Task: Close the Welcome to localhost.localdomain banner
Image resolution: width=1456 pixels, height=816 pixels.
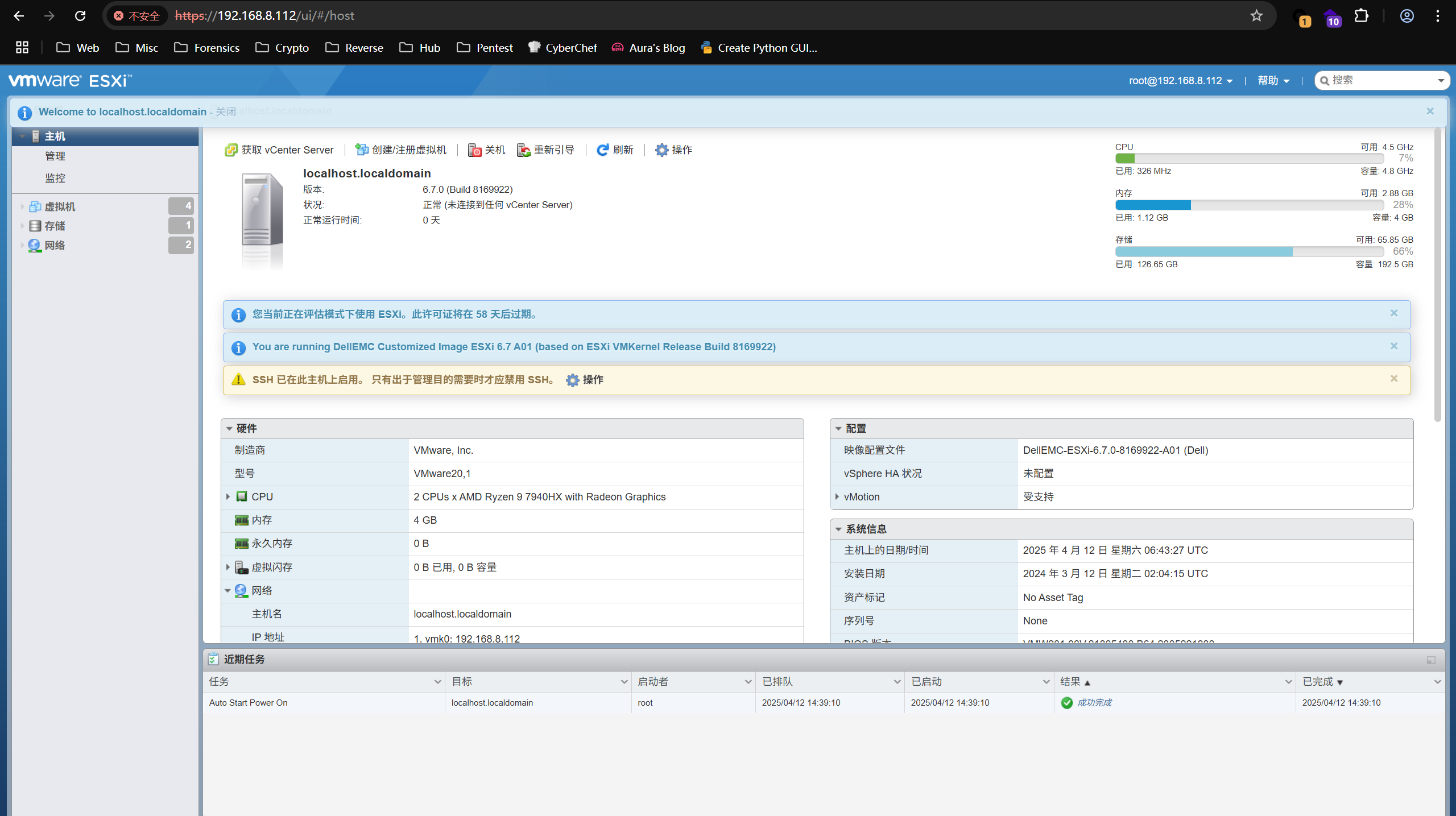Action: coord(1430,111)
